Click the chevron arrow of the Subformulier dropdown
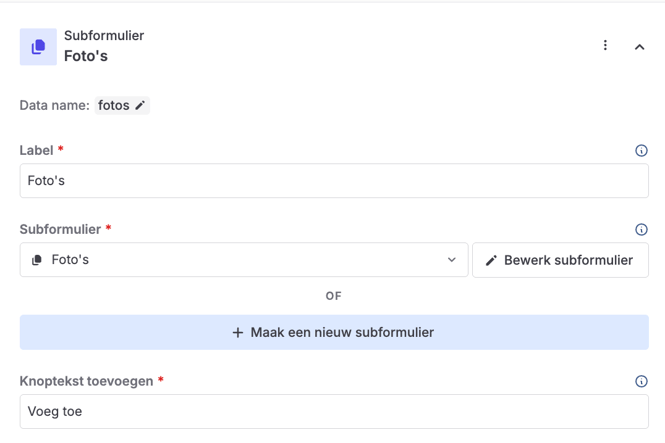This screenshot has height=443, width=665. coord(451,260)
